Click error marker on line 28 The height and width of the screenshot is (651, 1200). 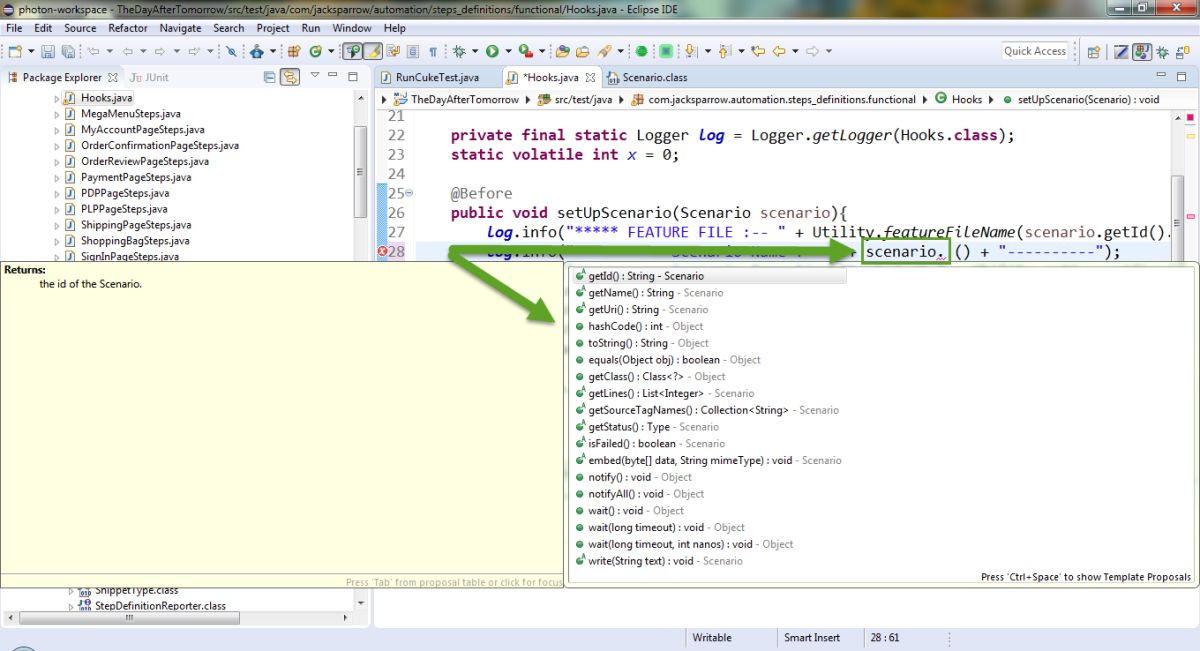382,252
